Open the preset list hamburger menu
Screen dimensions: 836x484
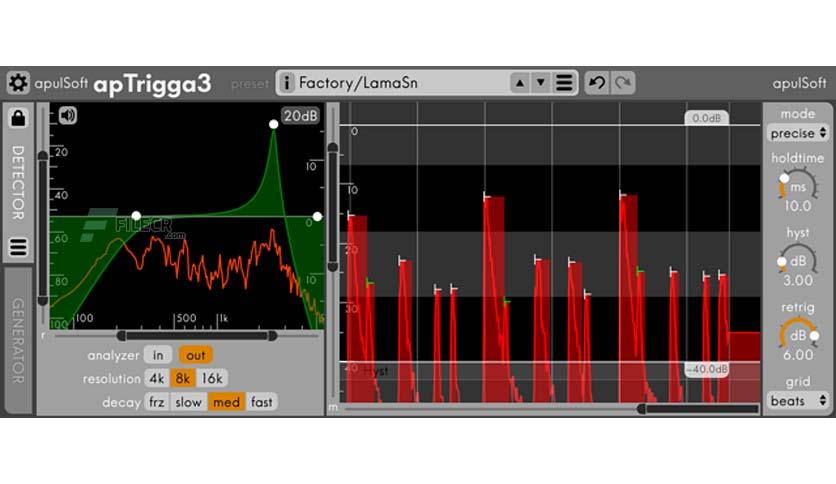coord(564,83)
